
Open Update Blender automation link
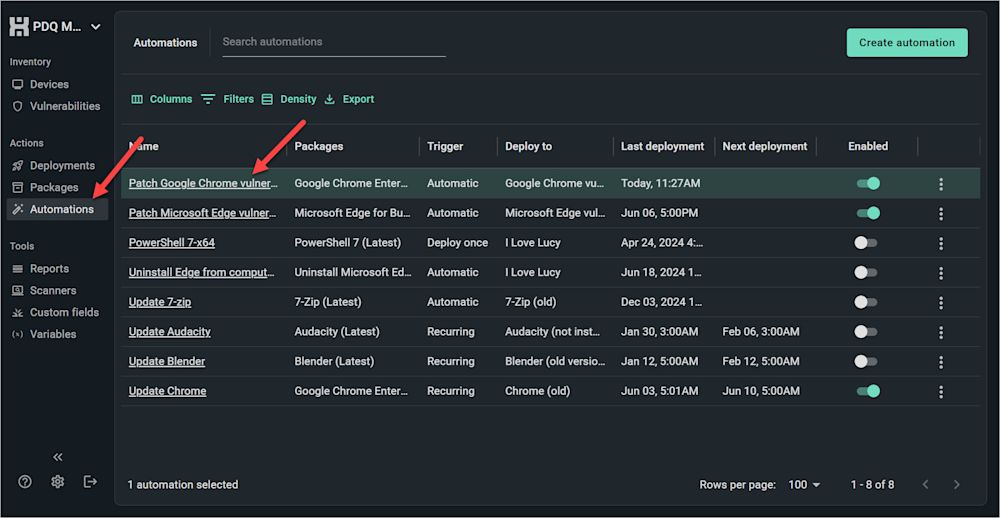click(167, 361)
